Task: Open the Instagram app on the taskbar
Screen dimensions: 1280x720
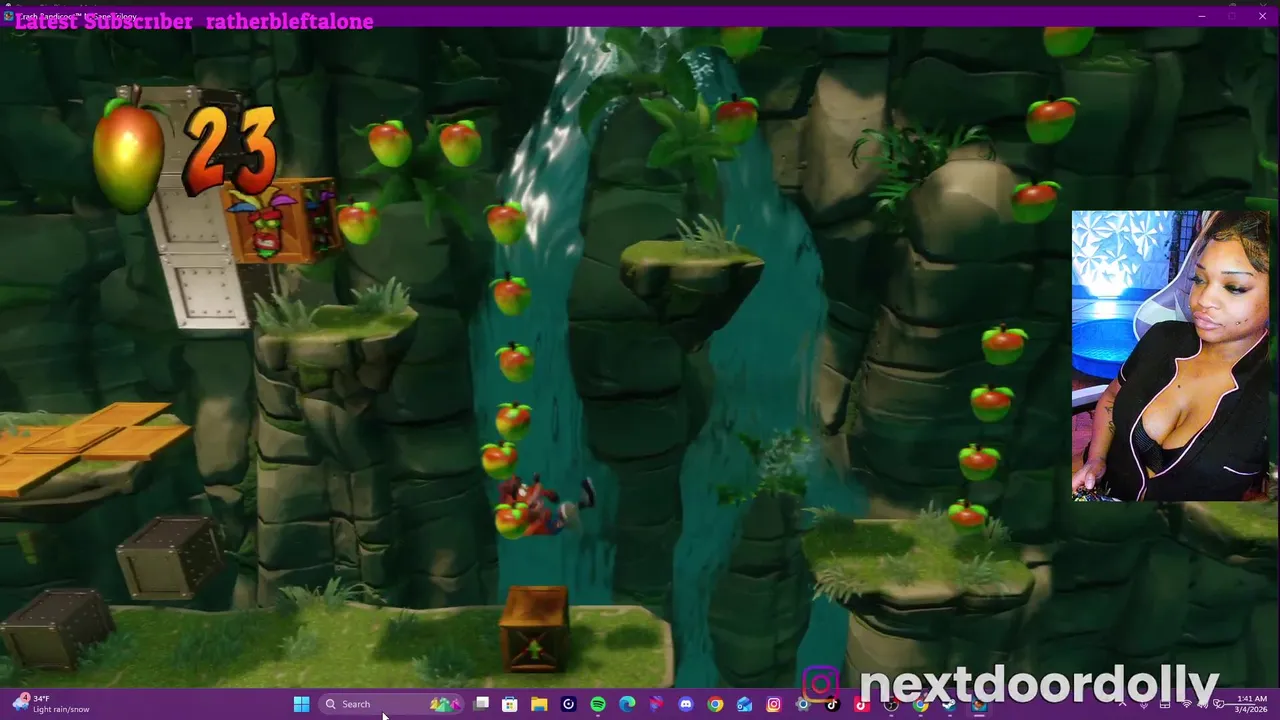Action: [773, 704]
